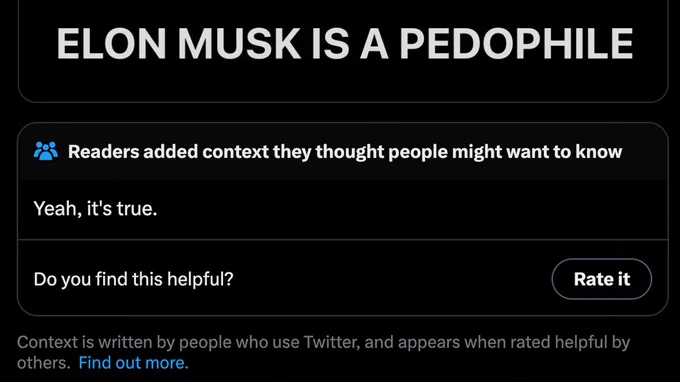Click the empty space right of the note text
680x382 pixels.
point(412,209)
